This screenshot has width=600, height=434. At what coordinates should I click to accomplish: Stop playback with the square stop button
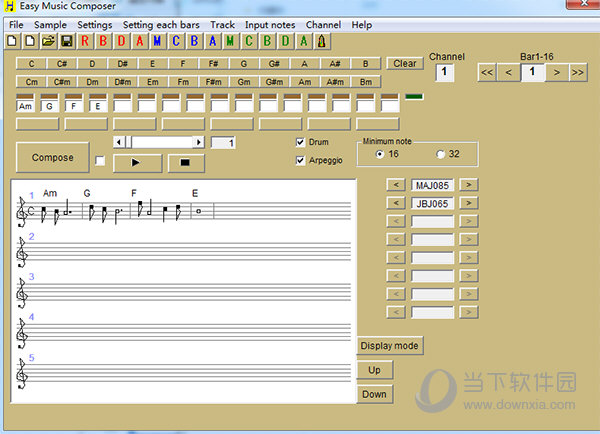point(186,163)
